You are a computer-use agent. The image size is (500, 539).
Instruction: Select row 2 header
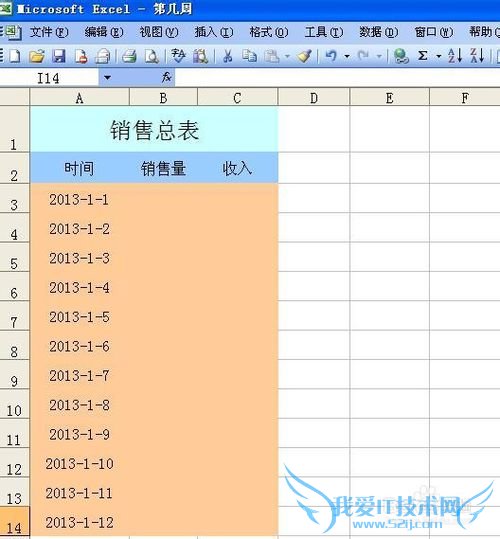(14, 168)
